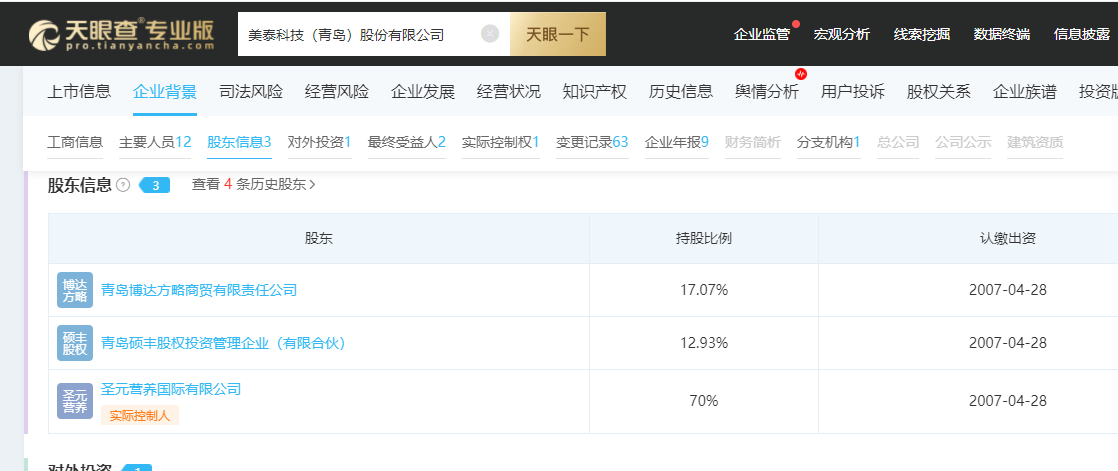
Task: Select the 变更记录 sub-tab
Action: 592,142
